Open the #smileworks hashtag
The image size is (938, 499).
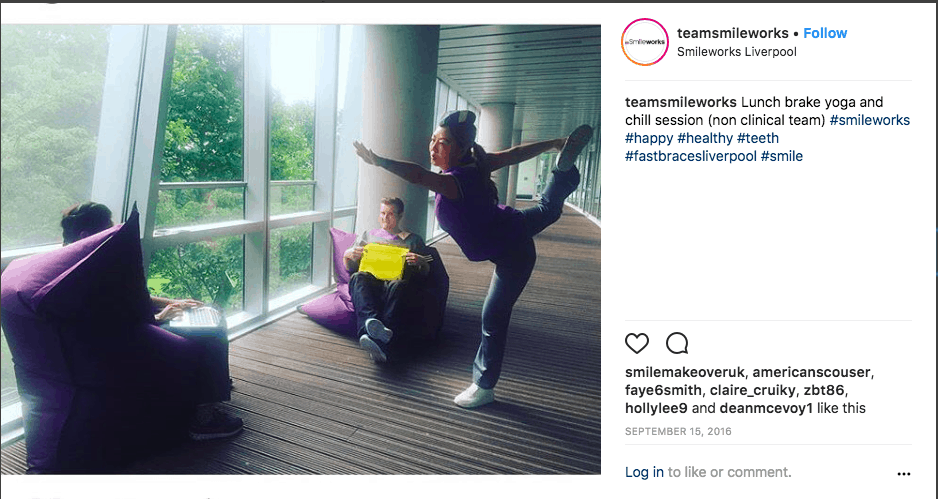(870, 120)
